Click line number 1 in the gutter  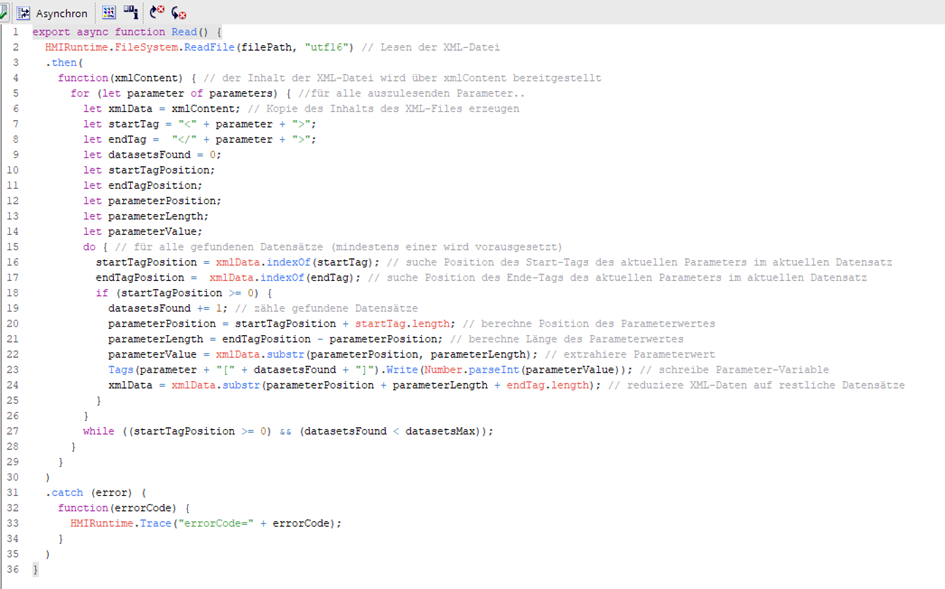click(16, 31)
